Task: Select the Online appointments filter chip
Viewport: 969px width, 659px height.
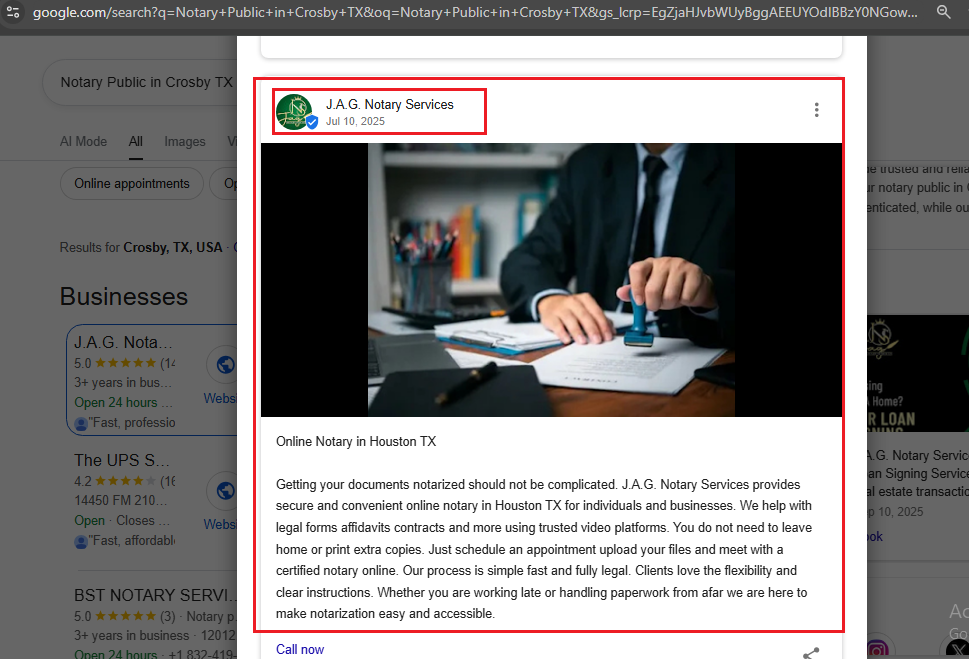Action: point(132,184)
